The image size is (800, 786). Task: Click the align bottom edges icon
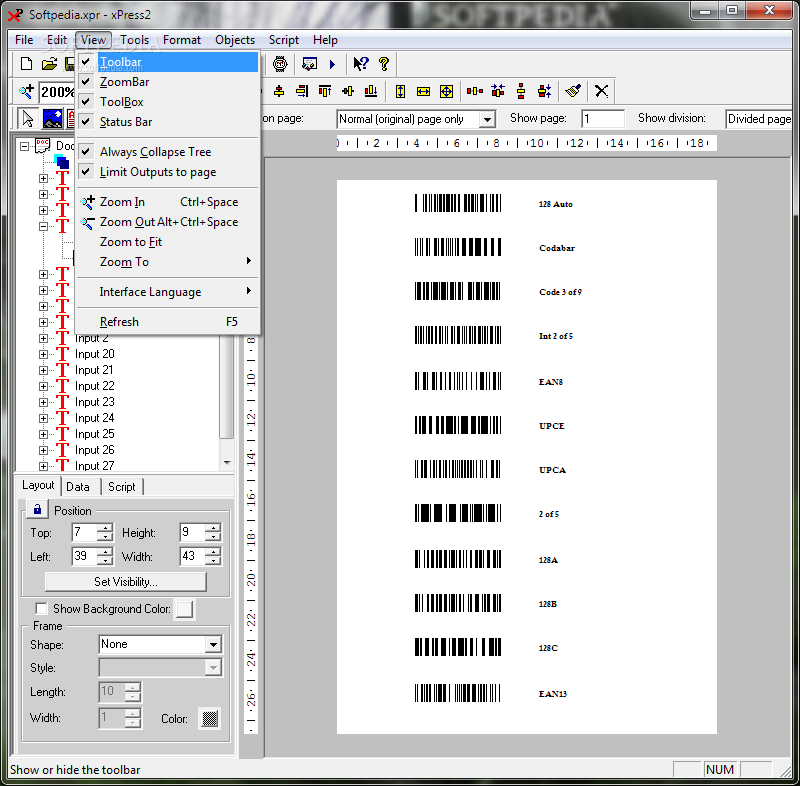coord(371,91)
